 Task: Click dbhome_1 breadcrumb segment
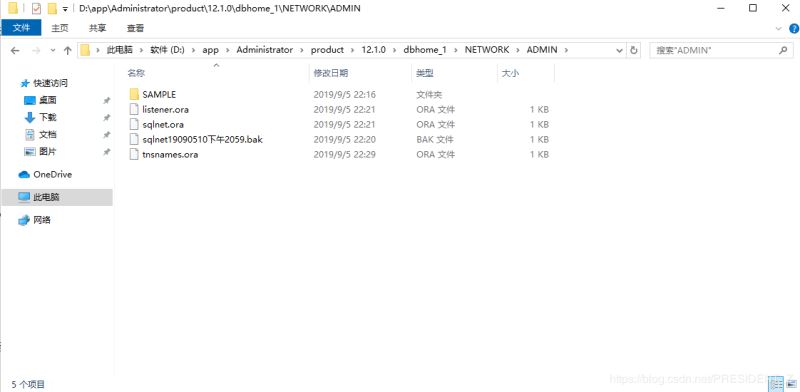[x=425, y=50]
